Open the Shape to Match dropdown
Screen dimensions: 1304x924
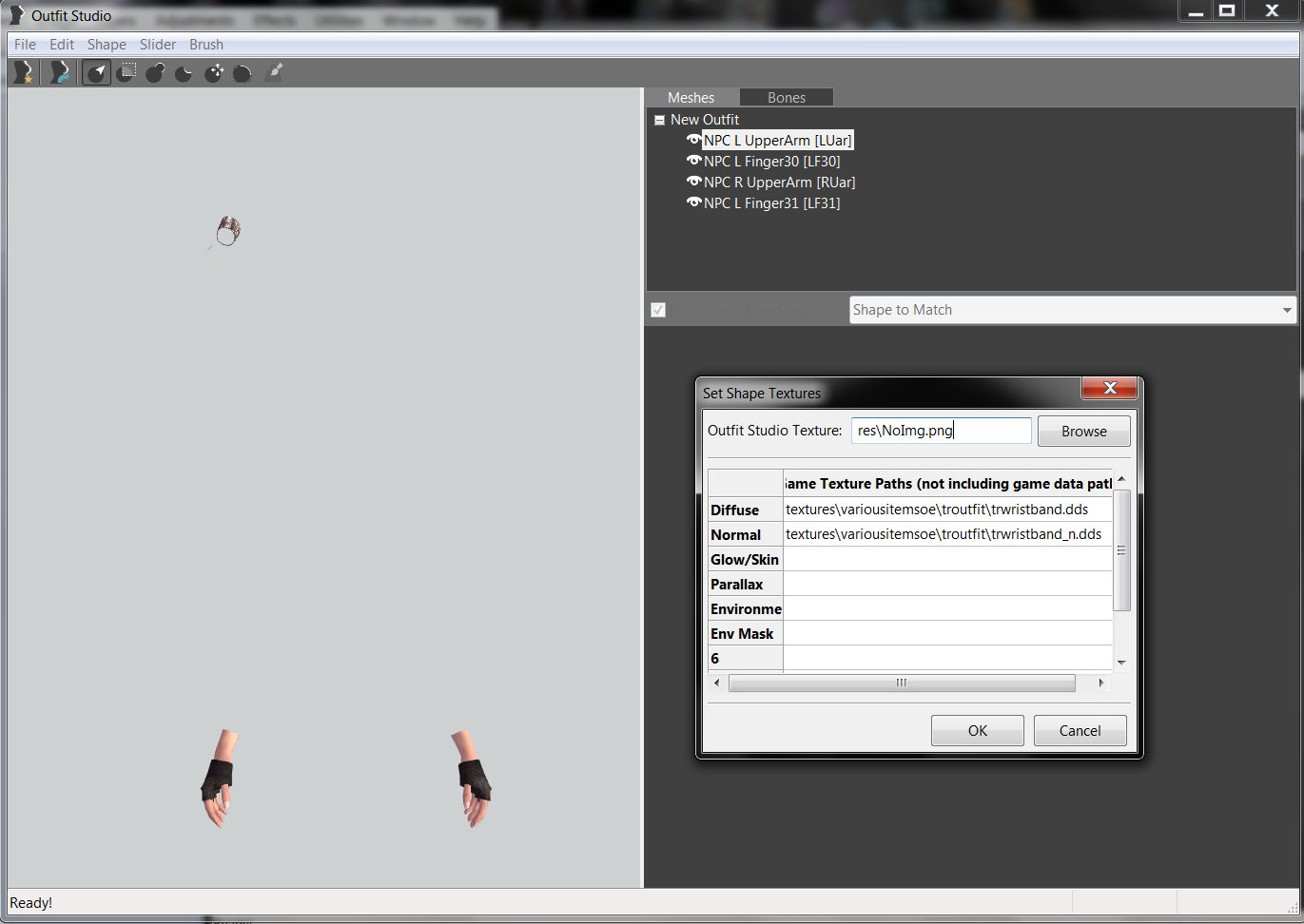[1286, 310]
